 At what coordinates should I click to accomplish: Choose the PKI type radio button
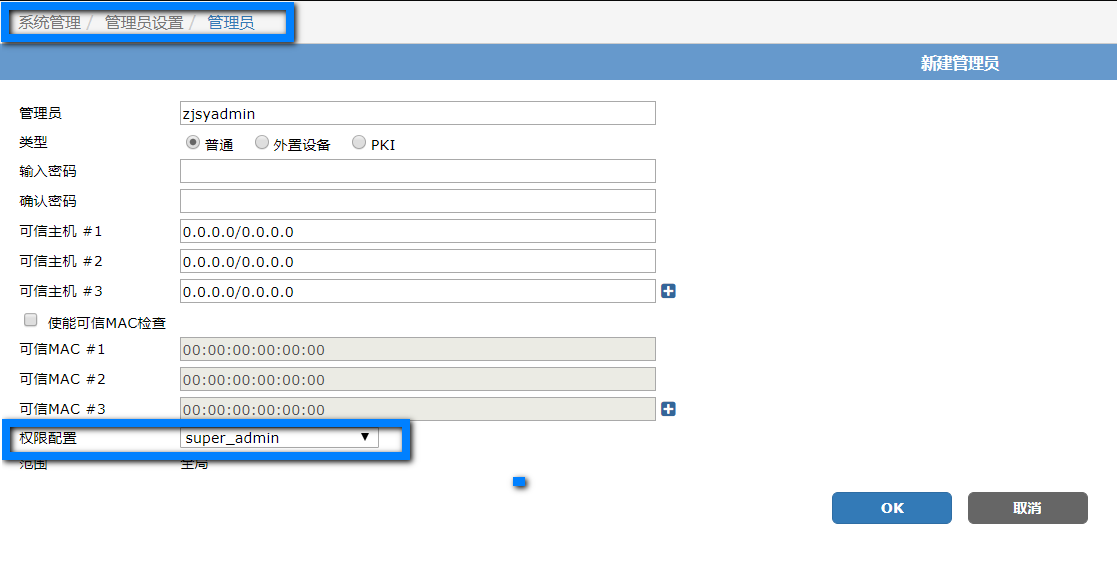[359, 143]
